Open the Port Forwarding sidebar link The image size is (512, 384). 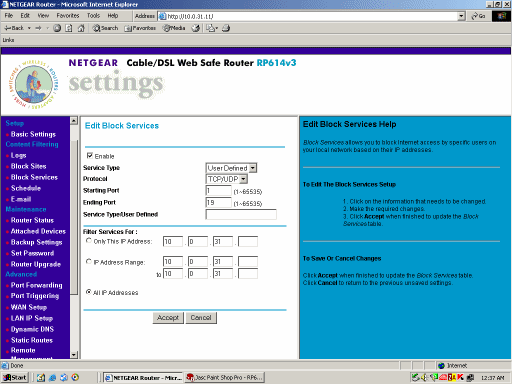[36, 285]
